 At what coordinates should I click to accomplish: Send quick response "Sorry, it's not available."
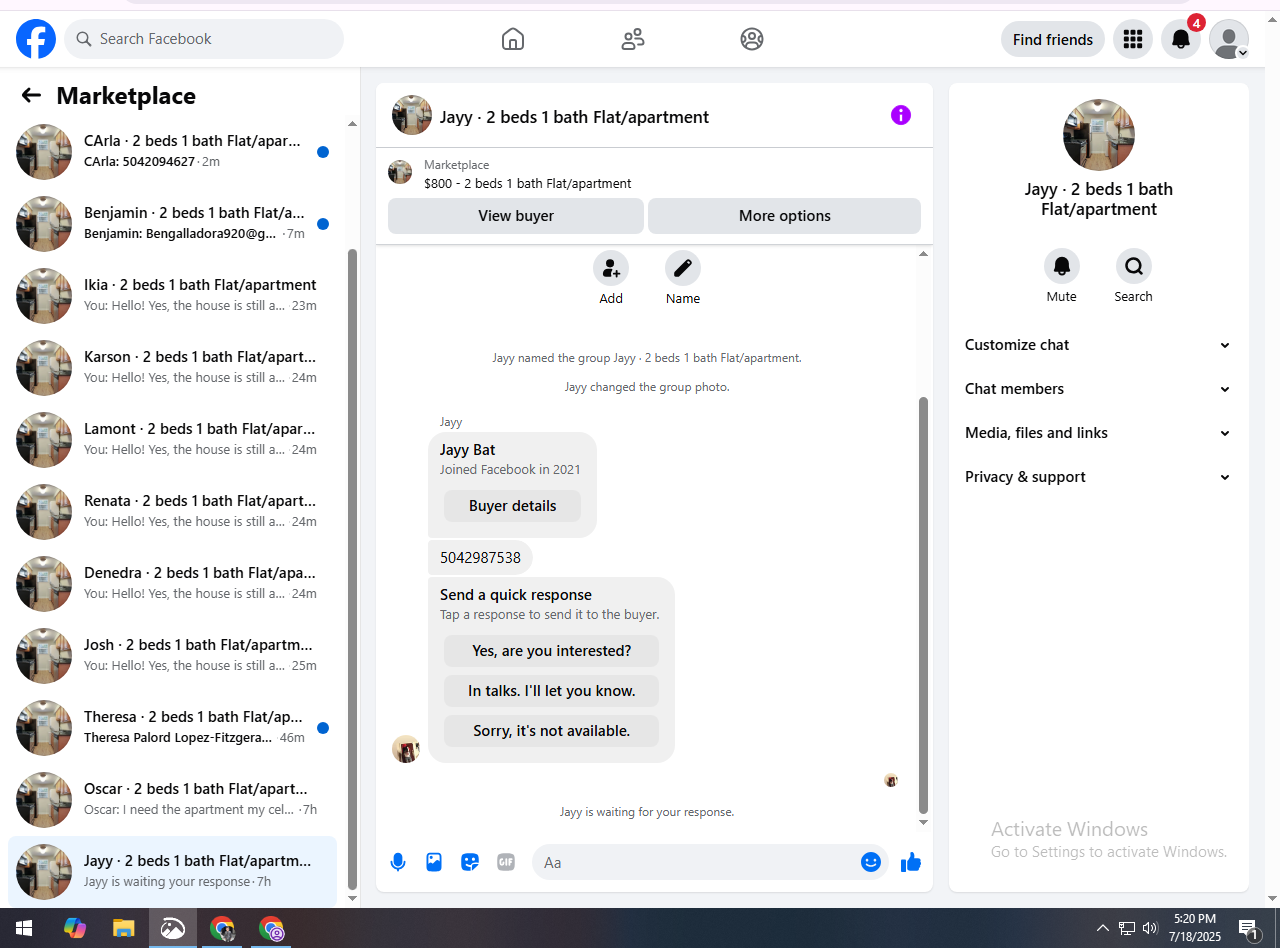[551, 731]
